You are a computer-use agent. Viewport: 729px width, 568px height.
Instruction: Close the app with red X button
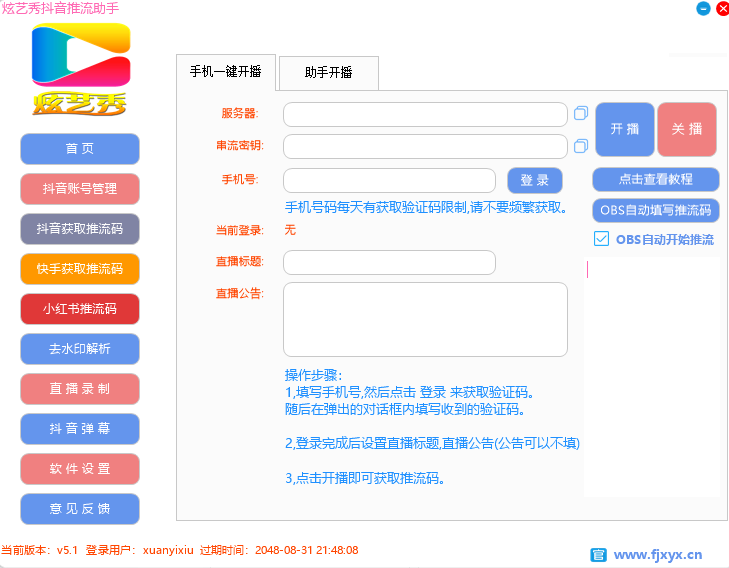[x=723, y=8]
